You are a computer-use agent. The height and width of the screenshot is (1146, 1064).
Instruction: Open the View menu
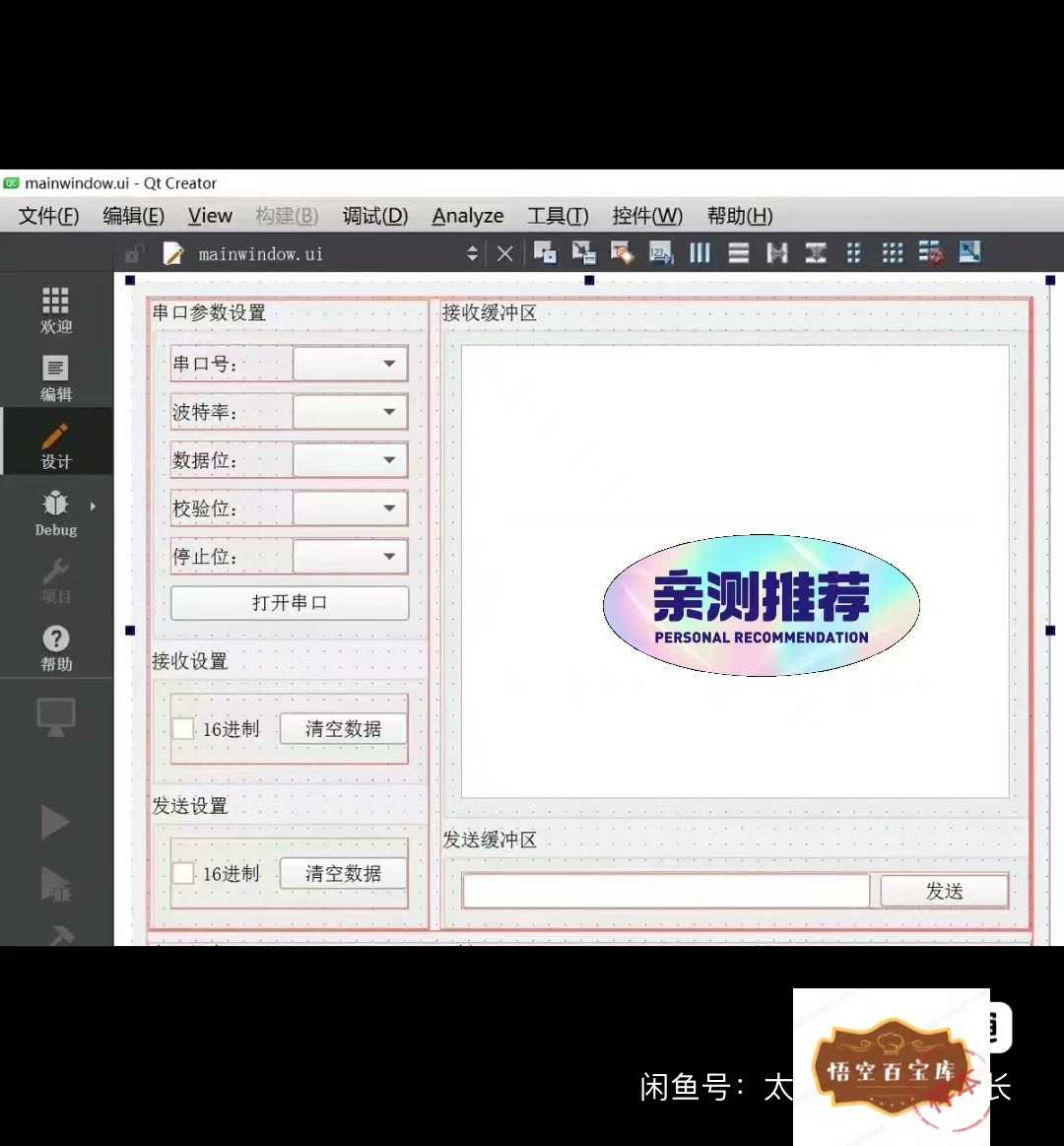point(210,216)
